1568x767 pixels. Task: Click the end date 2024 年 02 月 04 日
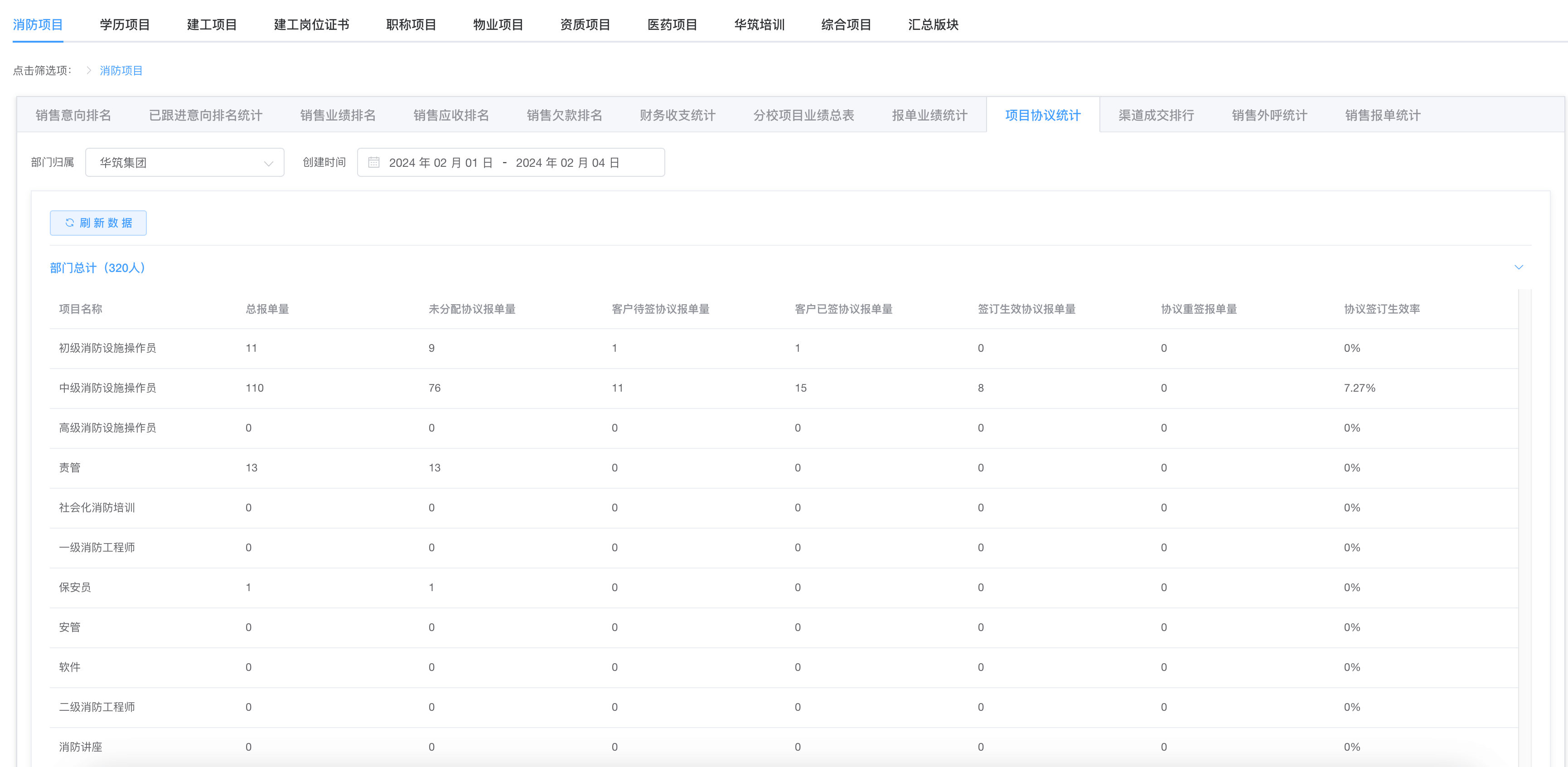click(x=567, y=163)
